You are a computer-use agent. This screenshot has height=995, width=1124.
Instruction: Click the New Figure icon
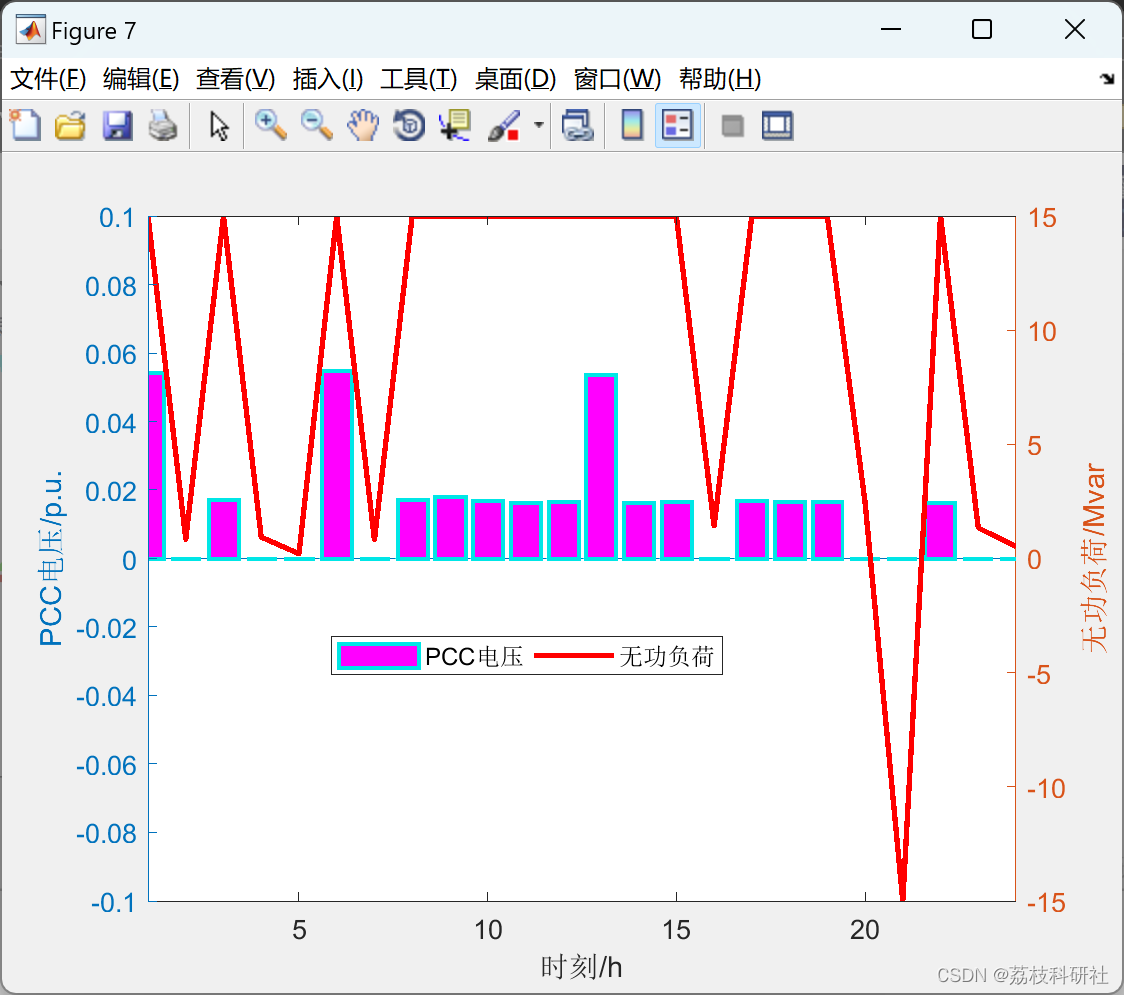[25, 126]
